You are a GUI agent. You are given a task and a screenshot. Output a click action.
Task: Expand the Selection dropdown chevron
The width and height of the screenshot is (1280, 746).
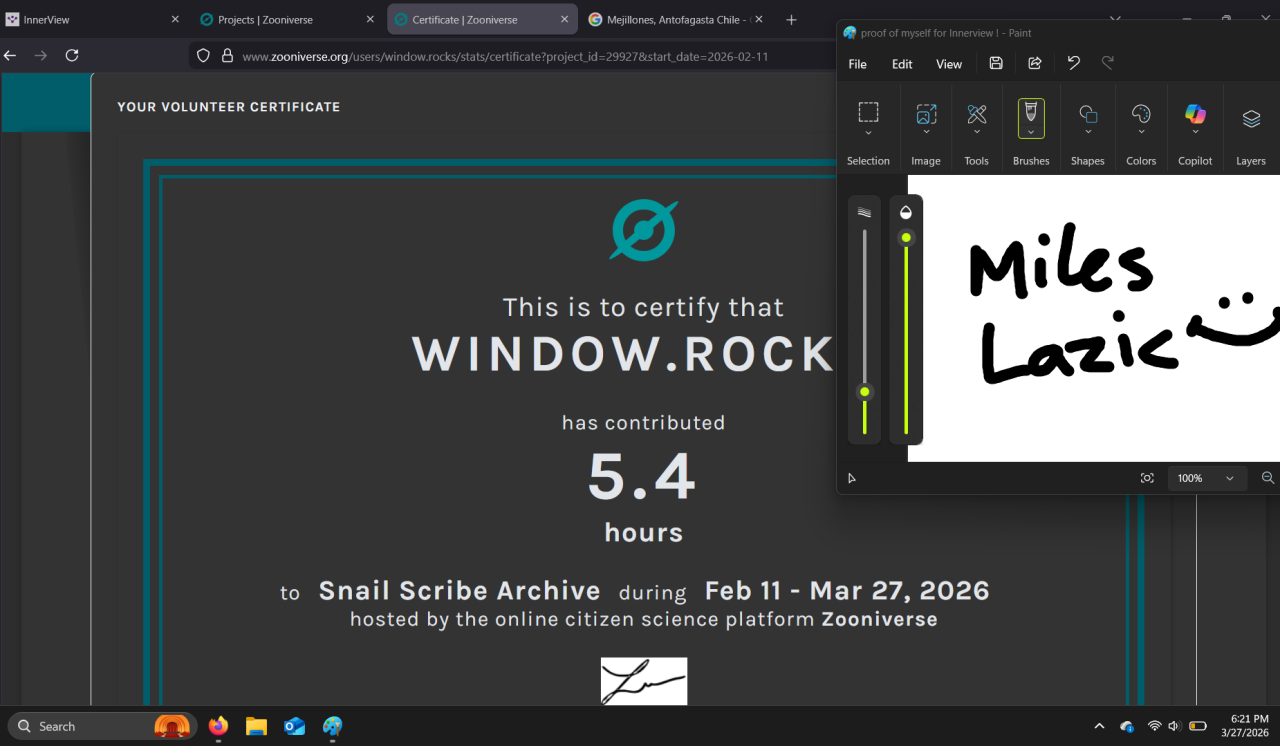click(x=868, y=133)
